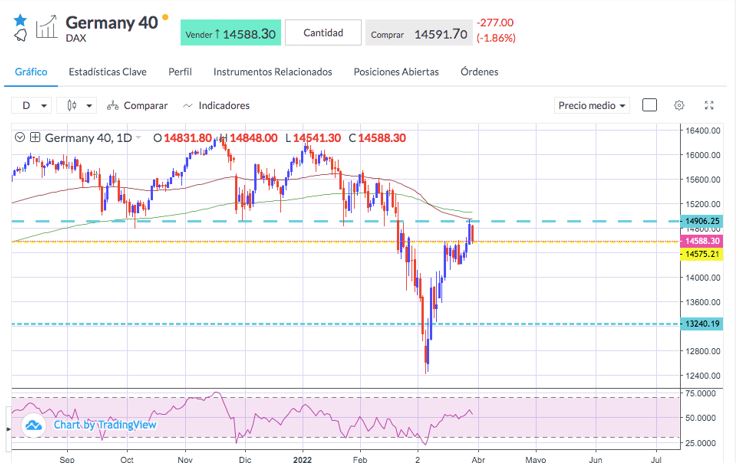The height and width of the screenshot is (468, 739).
Task: Click the 16000.00 price axis label
Action: 703,155
